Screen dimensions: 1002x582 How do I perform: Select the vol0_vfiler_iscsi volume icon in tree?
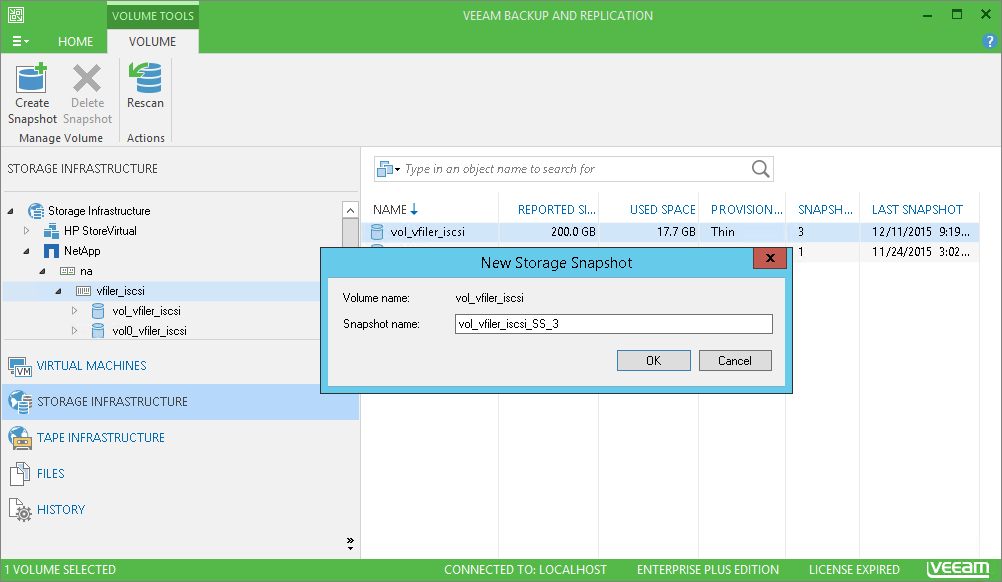coord(98,331)
